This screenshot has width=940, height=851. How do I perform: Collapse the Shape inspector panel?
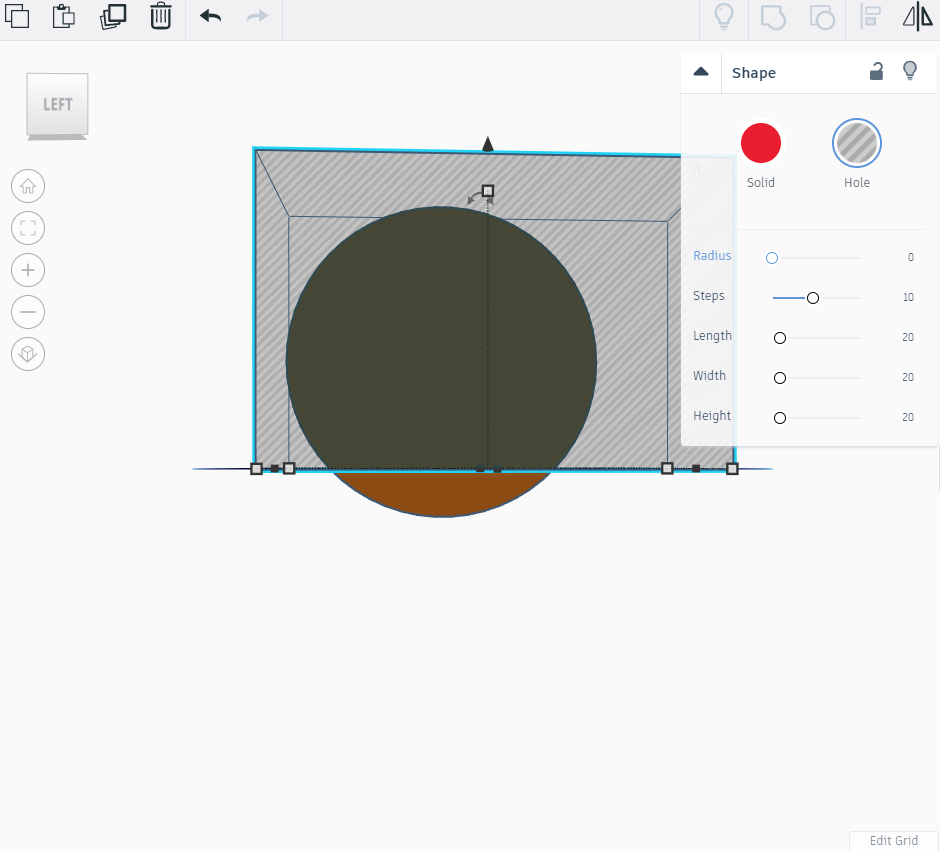tap(700, 71)
